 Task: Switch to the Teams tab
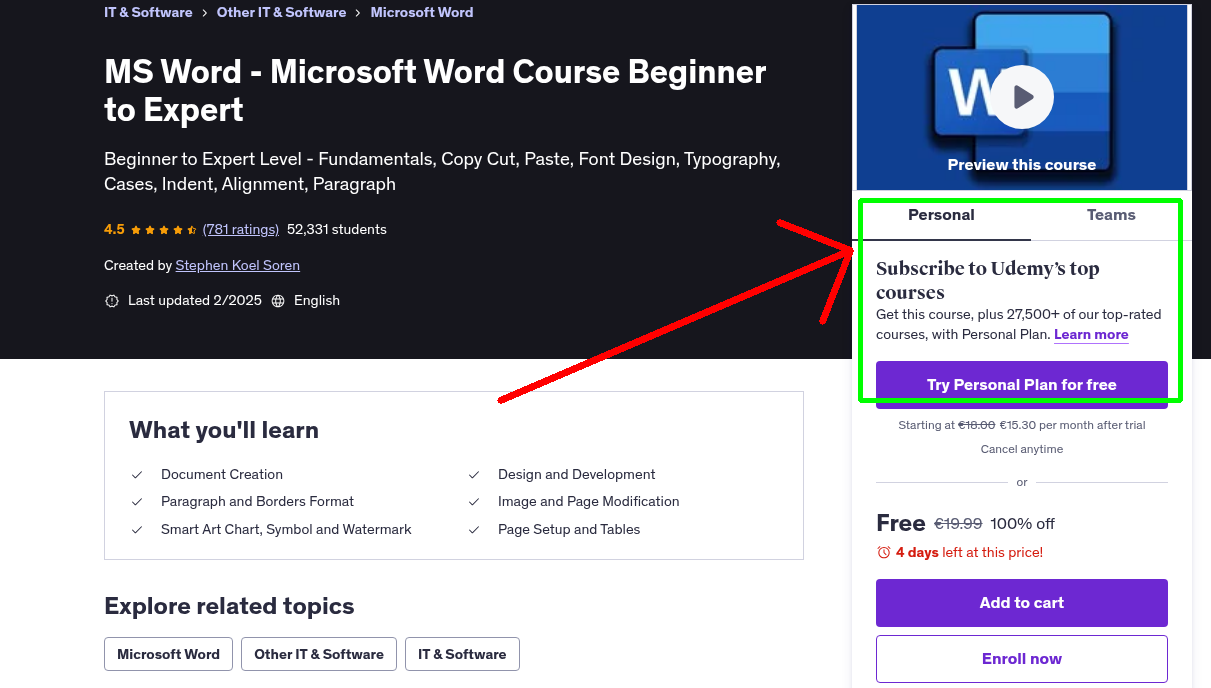[1111, 215]
